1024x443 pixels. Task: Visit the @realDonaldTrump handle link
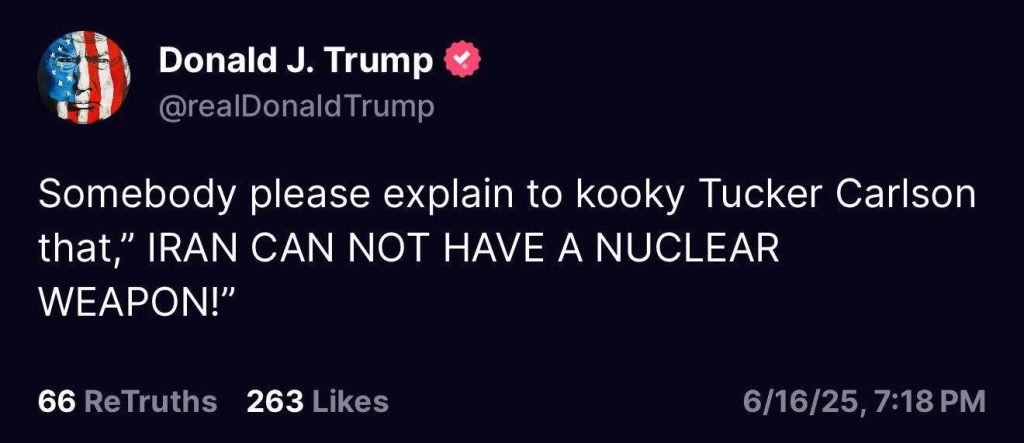pos(296,107)
